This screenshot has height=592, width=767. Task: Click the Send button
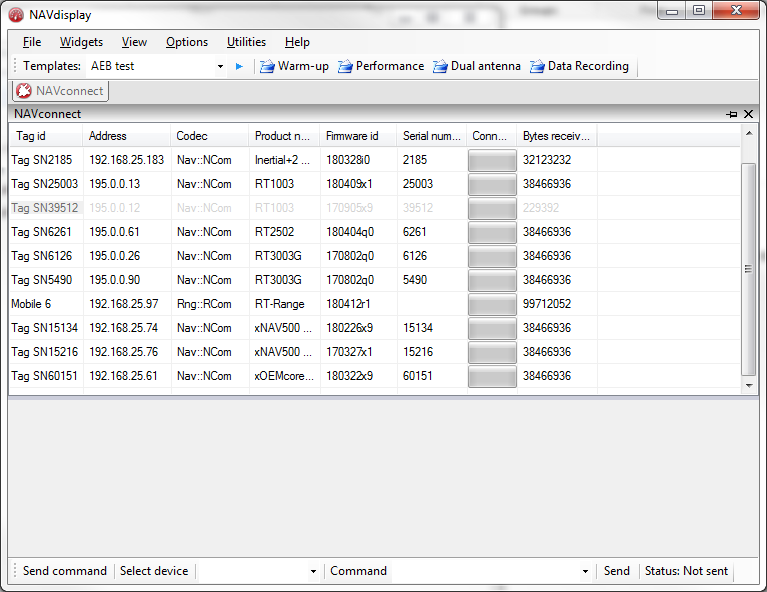(616, 571)
